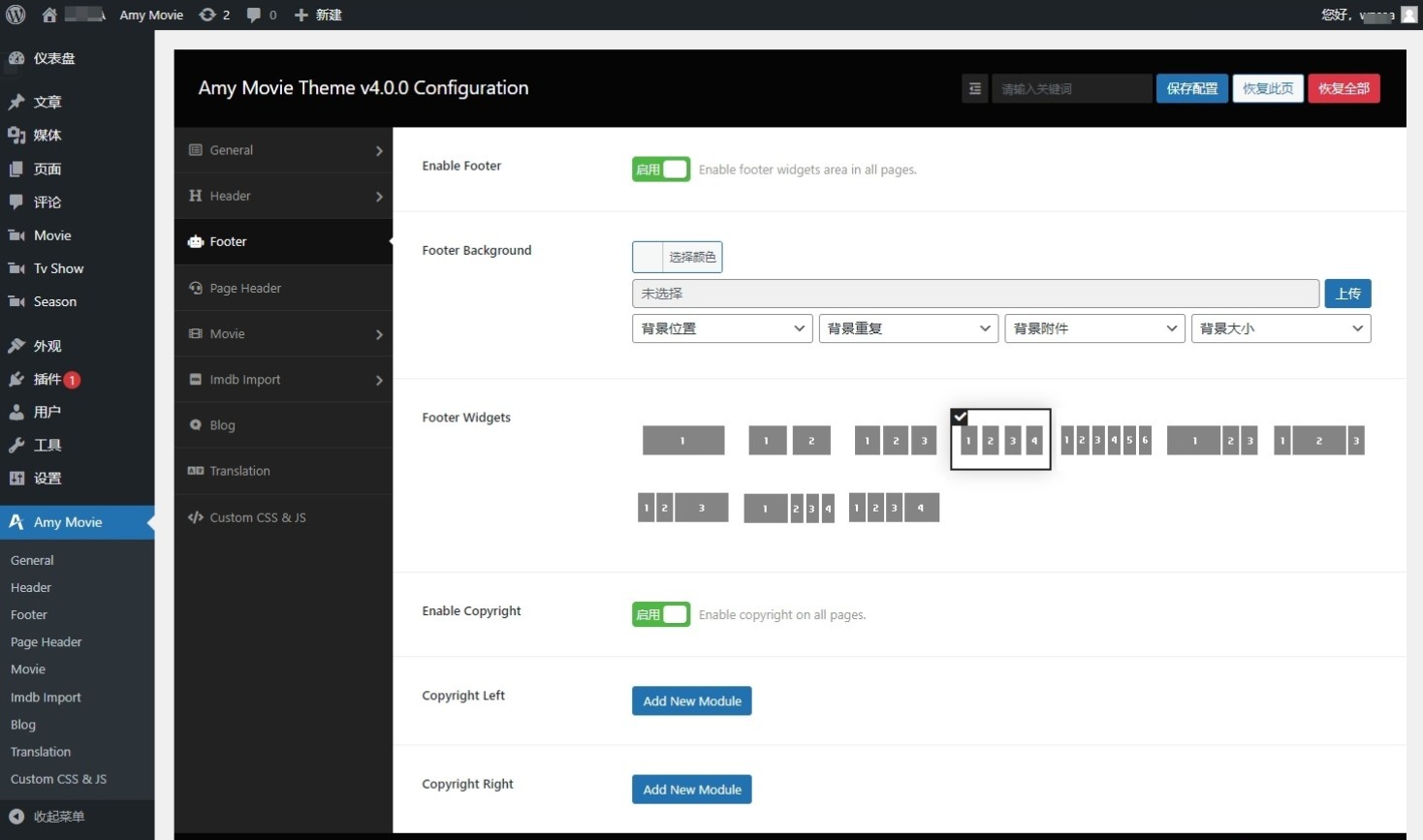The image size is (1423, 840).
Task: Expand the Movie section chevron in panel
Action: pyautogui.click(x=379, y=334)
